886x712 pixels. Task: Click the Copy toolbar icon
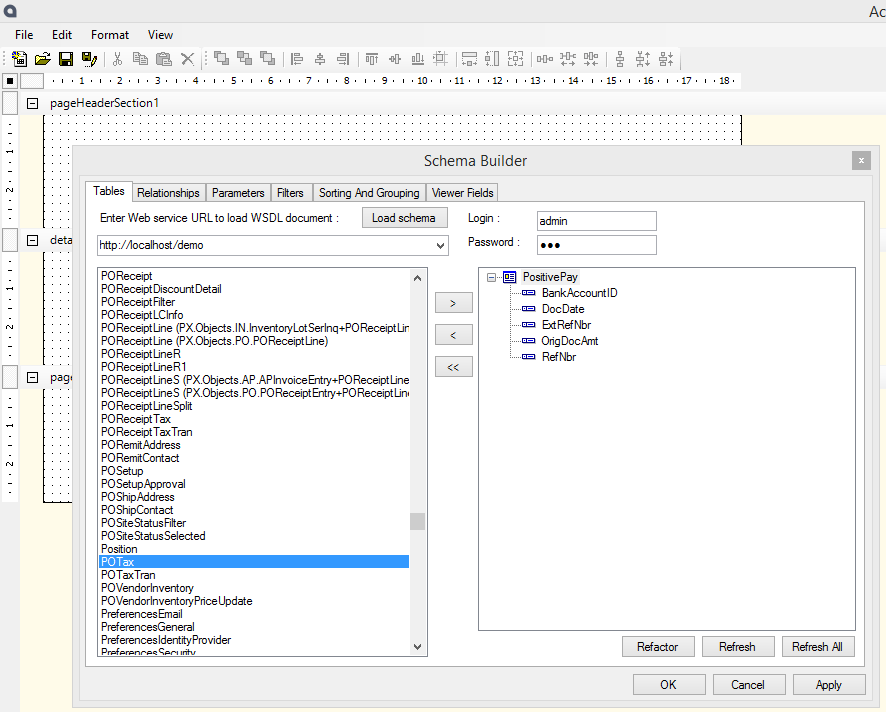pos(141,59)
